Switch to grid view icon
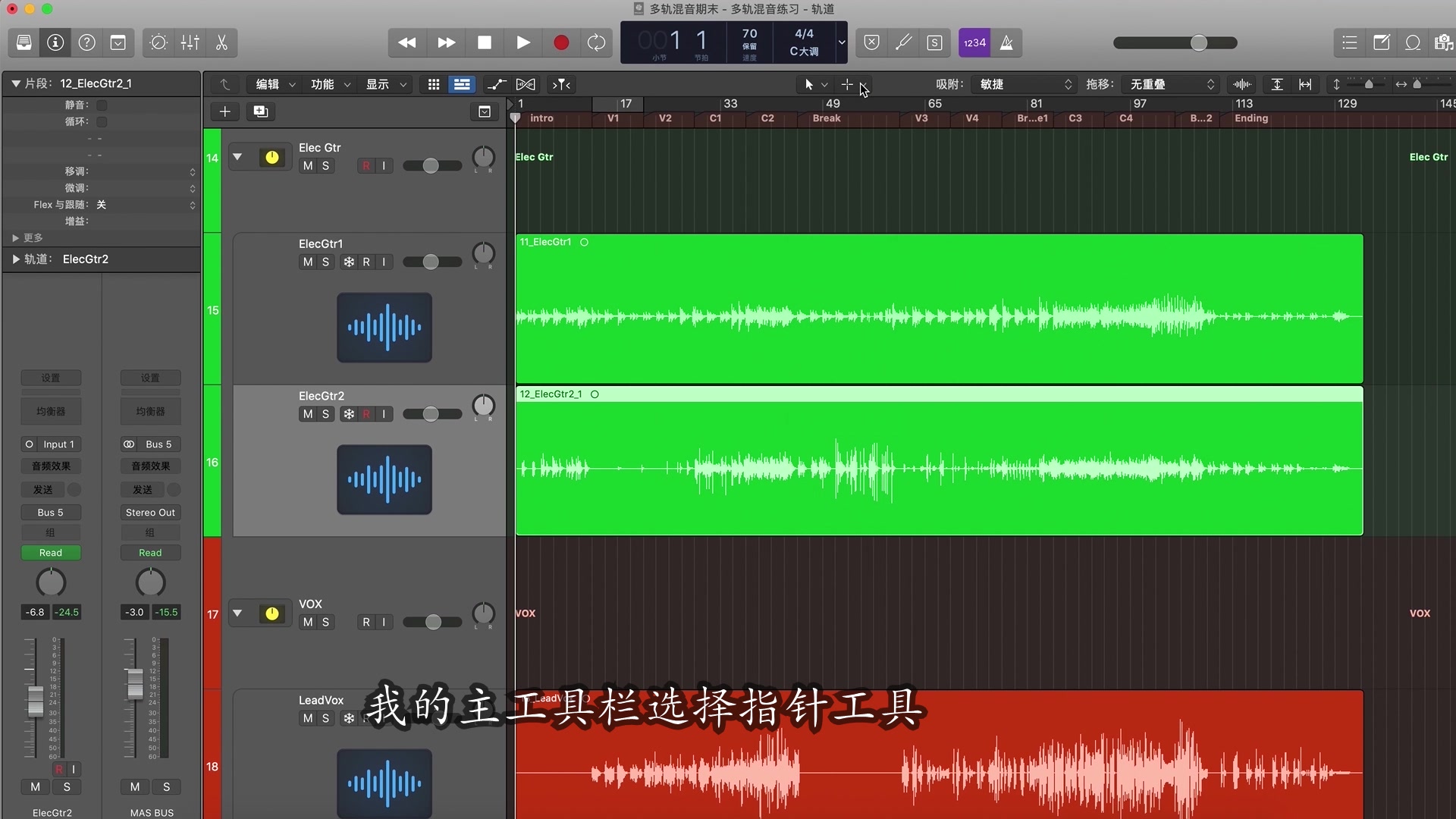Viewport: 1456px width, 819px height. click(x=434, y=84)
